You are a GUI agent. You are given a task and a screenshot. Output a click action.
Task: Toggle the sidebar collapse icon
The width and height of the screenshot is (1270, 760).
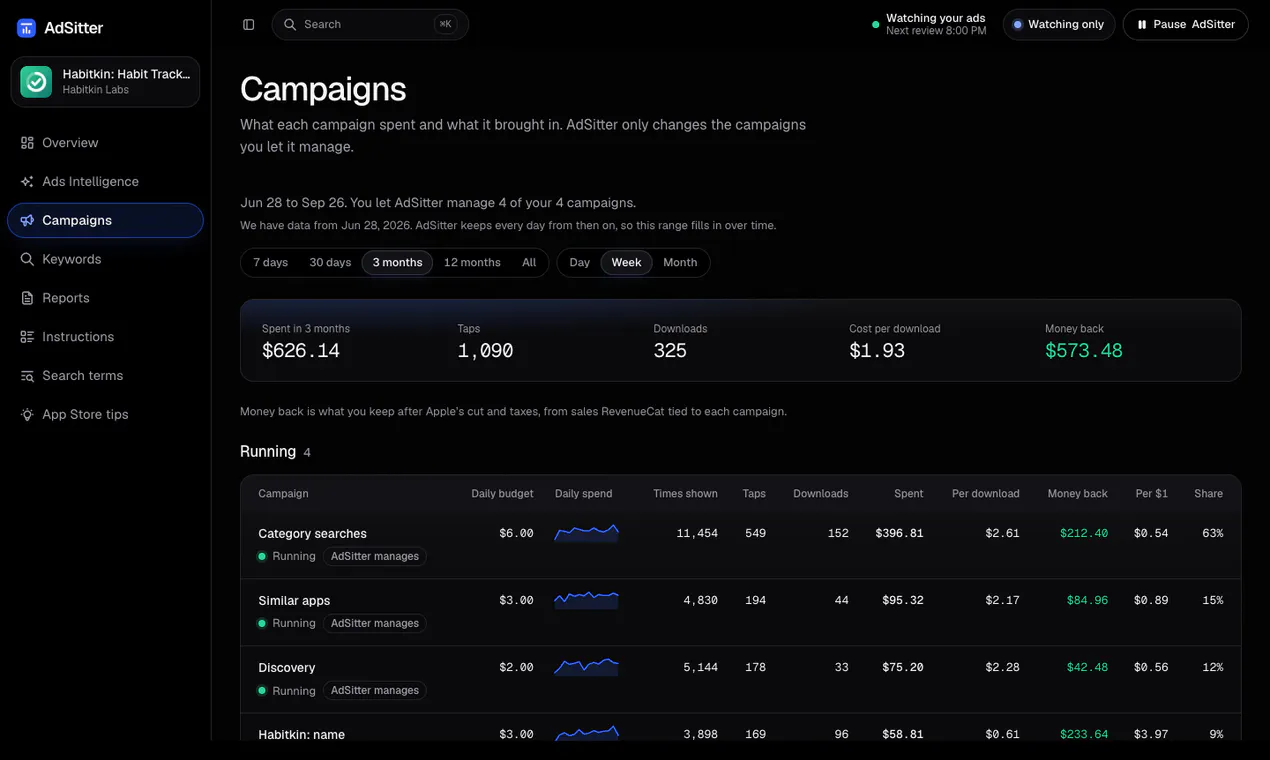pyautogui.click(x=249, y=24)
